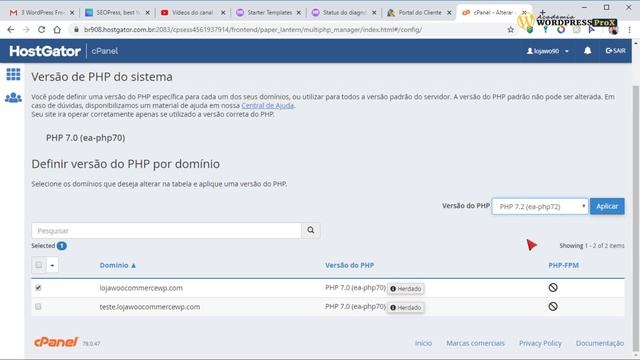The width and height of the screenshot is (640, 360).
Task: Focus the Pesquisar search field
Action: 167,230
